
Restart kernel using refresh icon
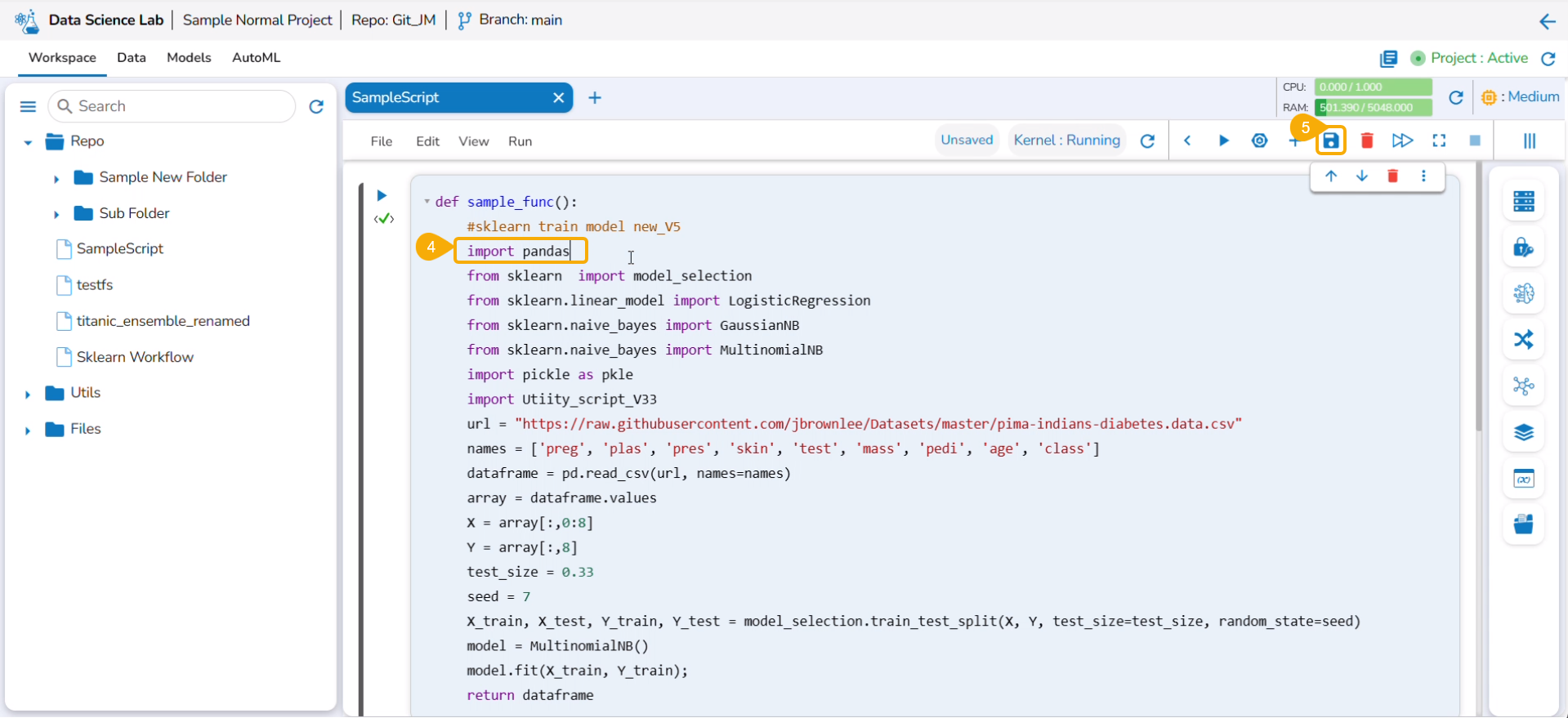point(1147,141)
